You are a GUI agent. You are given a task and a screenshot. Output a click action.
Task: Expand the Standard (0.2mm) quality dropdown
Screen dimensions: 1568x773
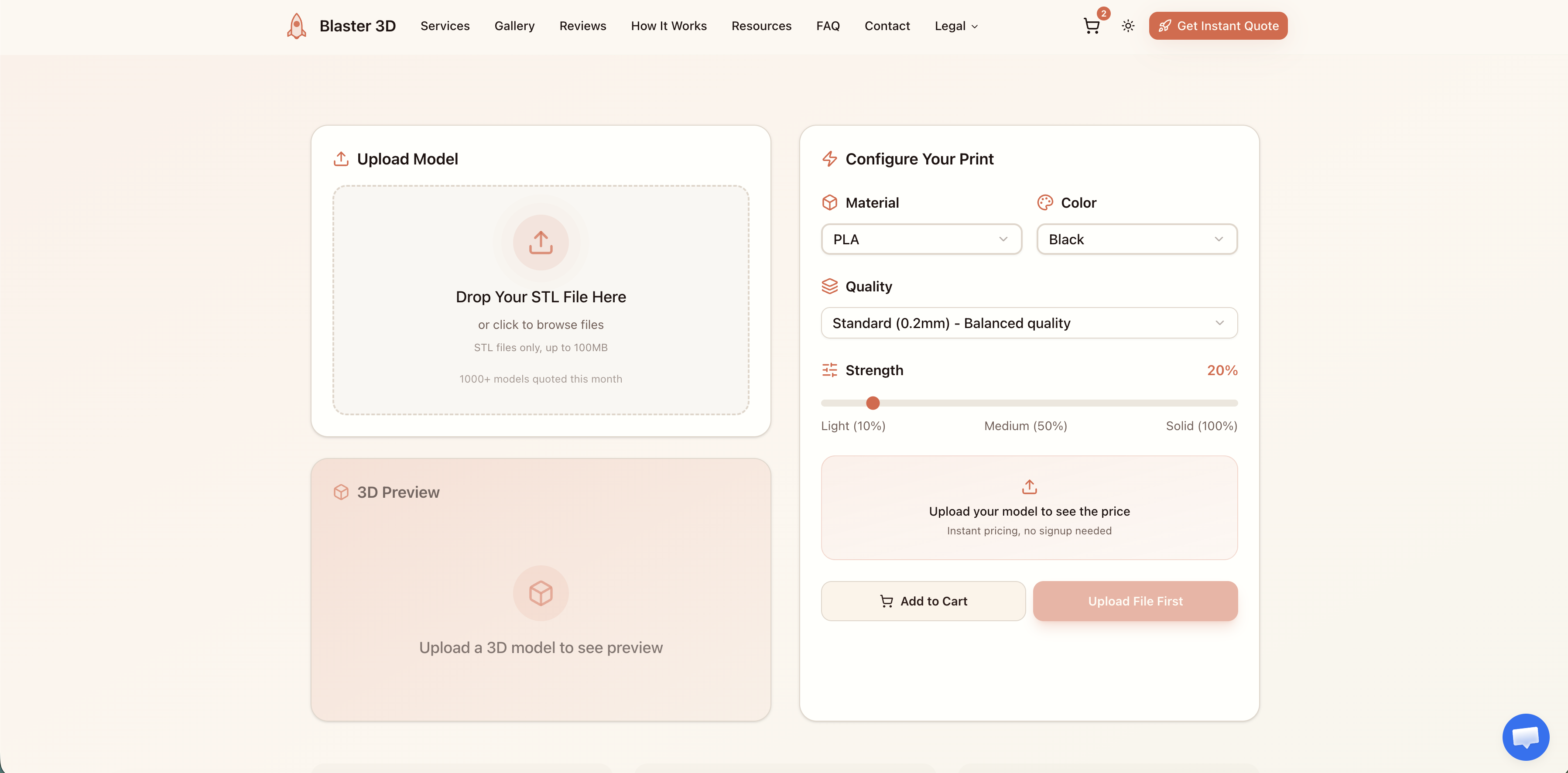coord(1029,323)
